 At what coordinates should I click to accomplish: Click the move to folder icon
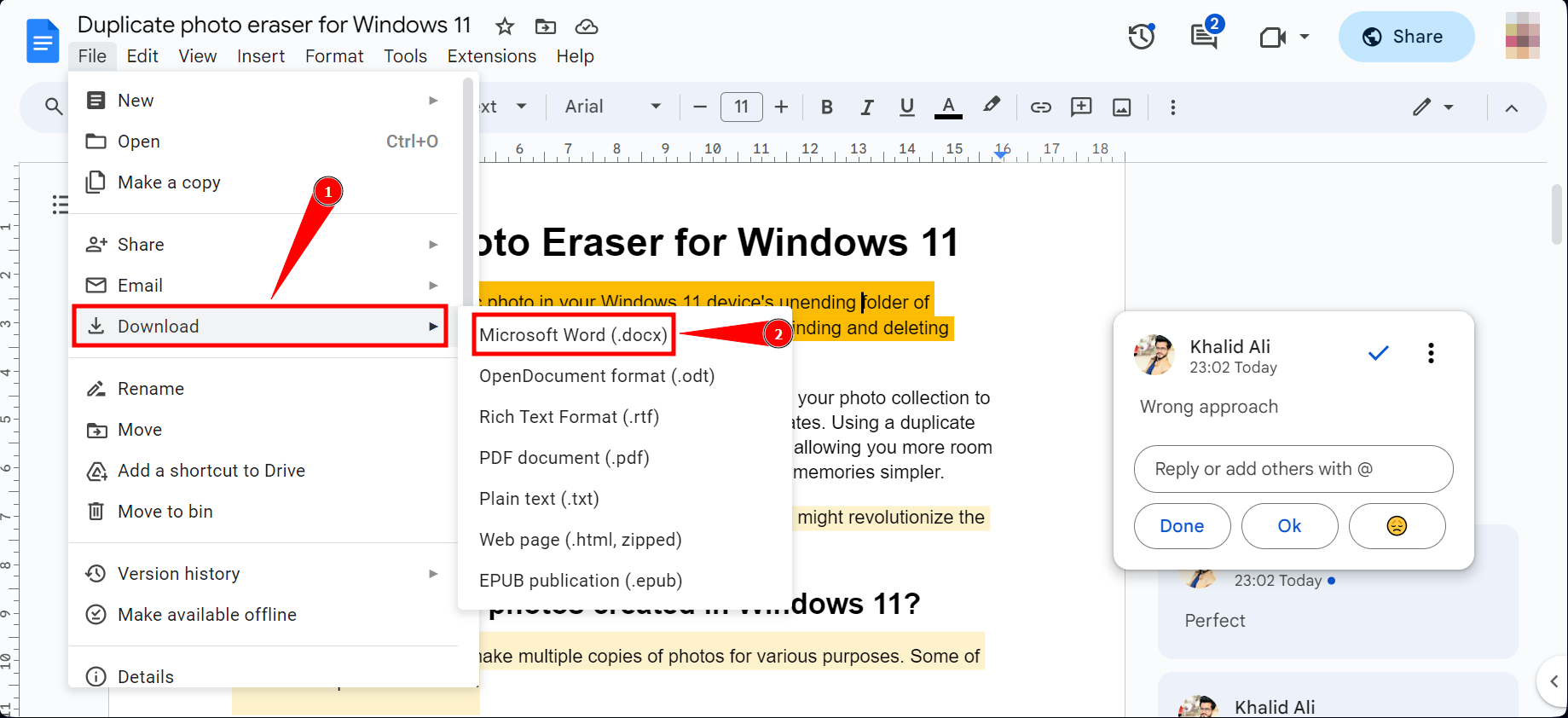pos(546,26)
